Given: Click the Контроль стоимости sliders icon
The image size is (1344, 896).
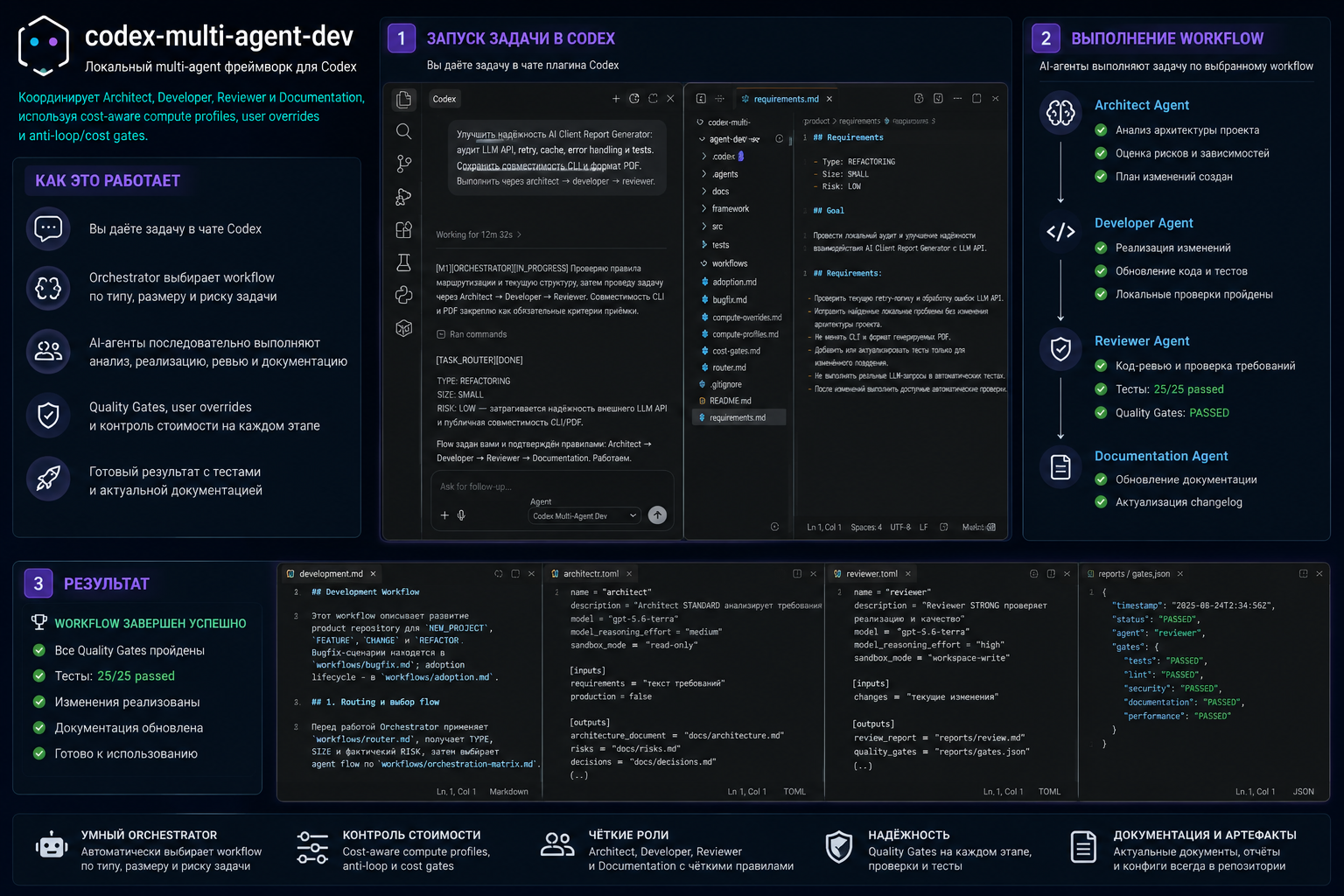Looking at the screenshot, I should point(312,848).
